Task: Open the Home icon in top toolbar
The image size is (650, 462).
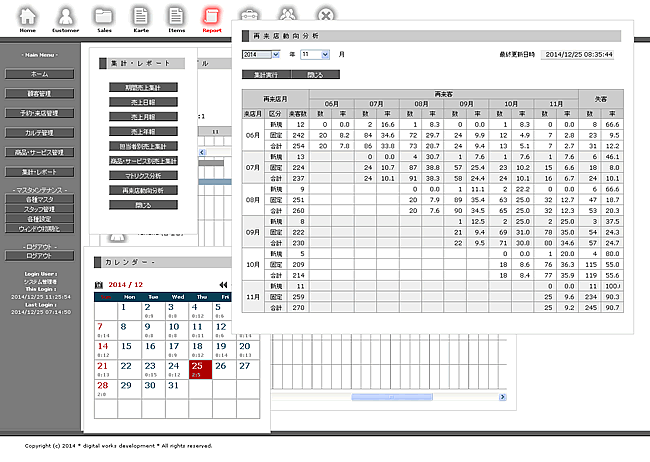Action: click(x=27, y=17)
